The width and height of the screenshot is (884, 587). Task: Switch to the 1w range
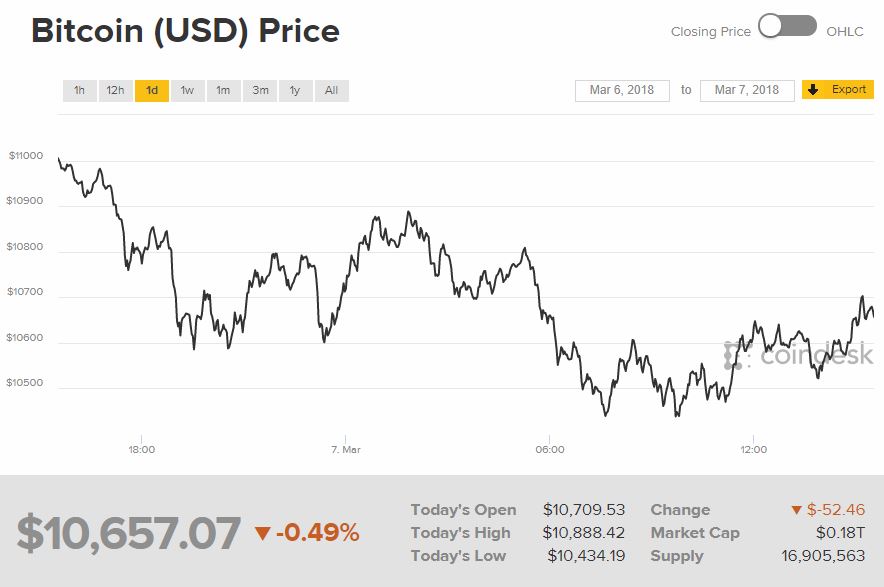pos(187,91)
